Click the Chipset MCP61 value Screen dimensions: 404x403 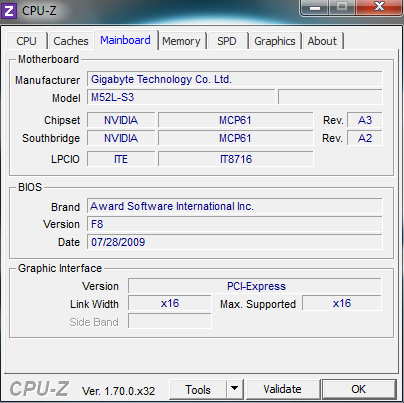[x=235, y=120]
